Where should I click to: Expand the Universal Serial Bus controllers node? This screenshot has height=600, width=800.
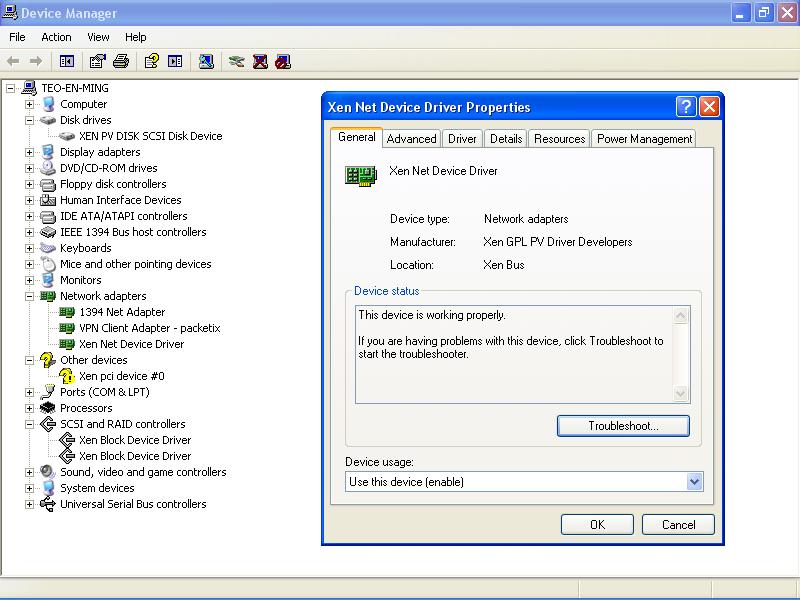(30, 504)
